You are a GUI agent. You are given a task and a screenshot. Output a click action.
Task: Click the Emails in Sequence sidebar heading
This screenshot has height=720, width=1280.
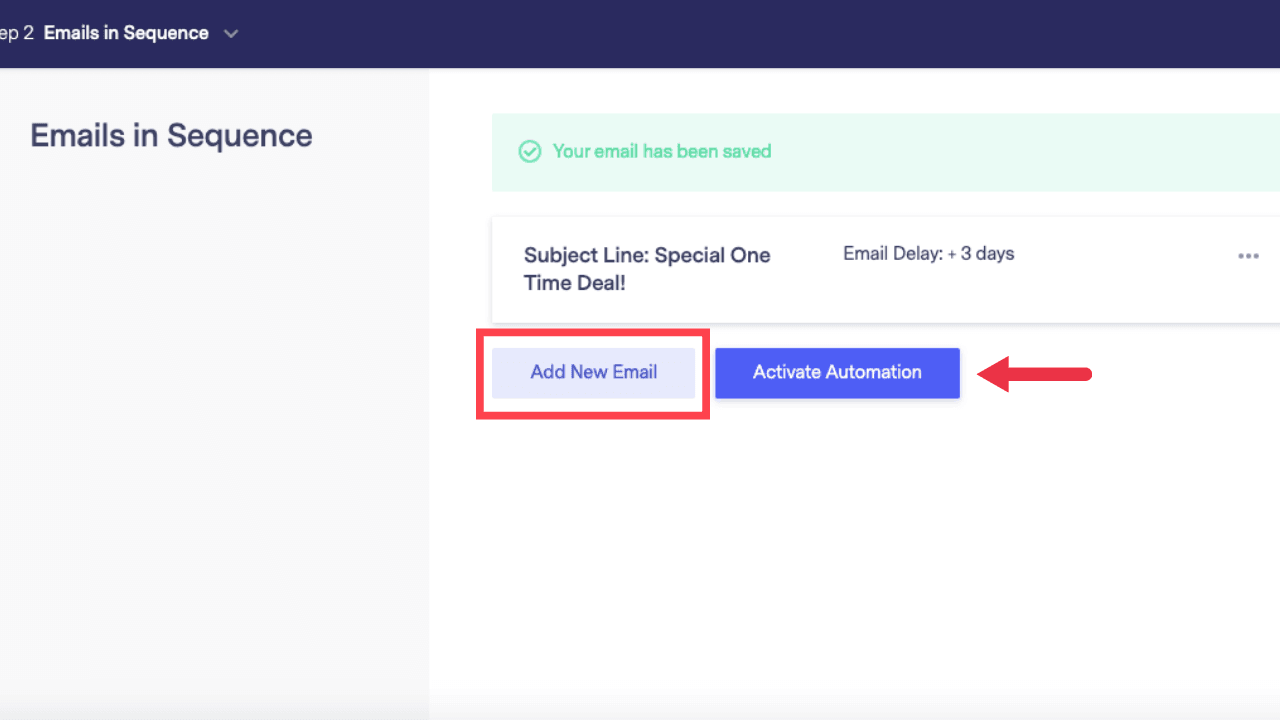coord(171,135)
